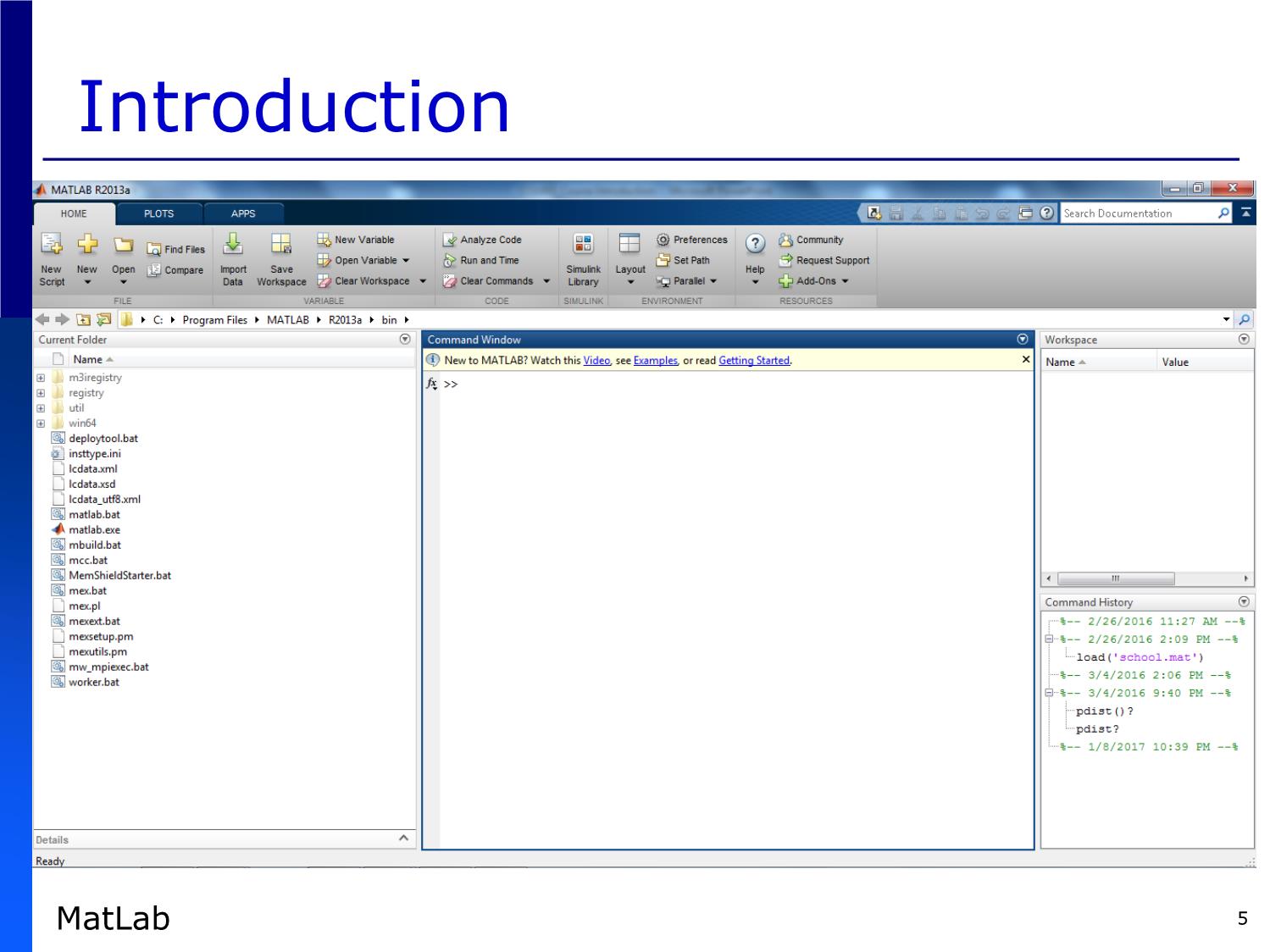This screenshot has width=1270, height=952.
Task: Click the New Script icon
Action: coord(52,245)
